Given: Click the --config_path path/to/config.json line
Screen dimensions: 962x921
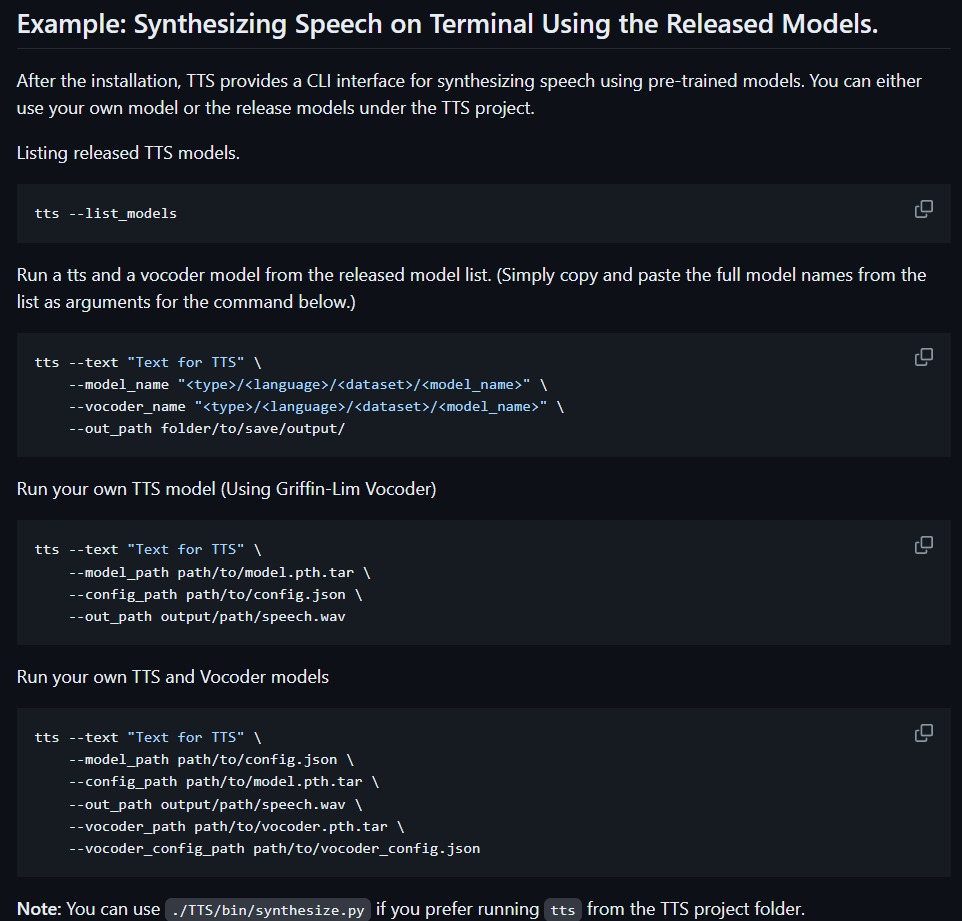Looking at the screenshot, I should click(x=215, y=595).
